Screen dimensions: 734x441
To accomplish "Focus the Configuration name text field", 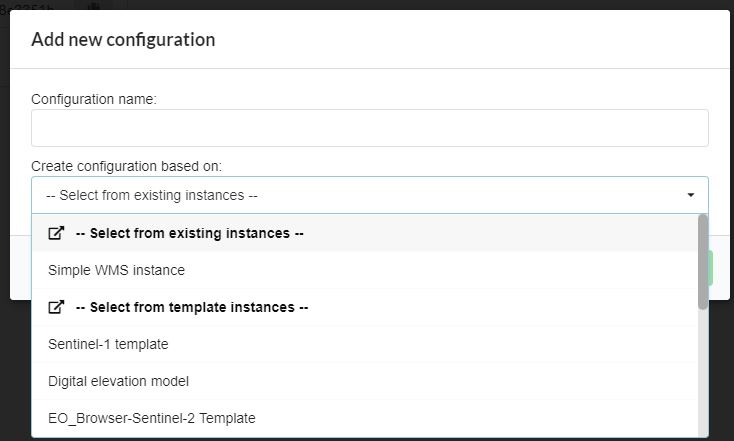I will click(370, 128).
